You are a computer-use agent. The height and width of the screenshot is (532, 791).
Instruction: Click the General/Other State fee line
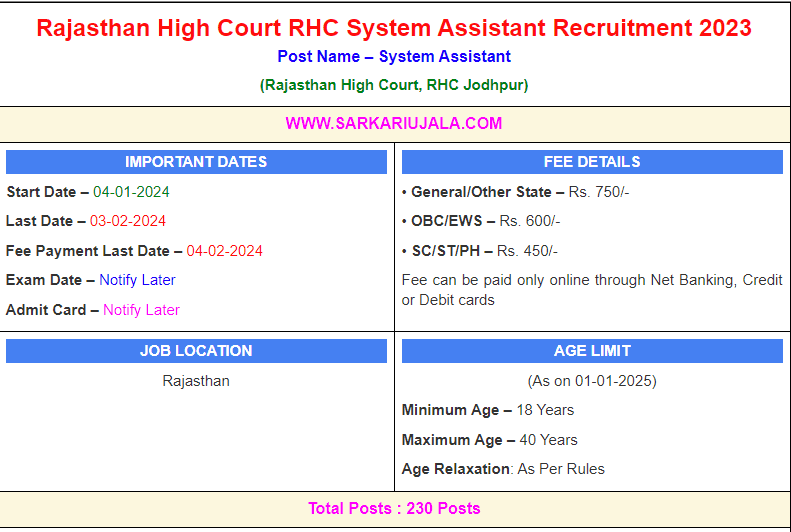coord(515,192)
